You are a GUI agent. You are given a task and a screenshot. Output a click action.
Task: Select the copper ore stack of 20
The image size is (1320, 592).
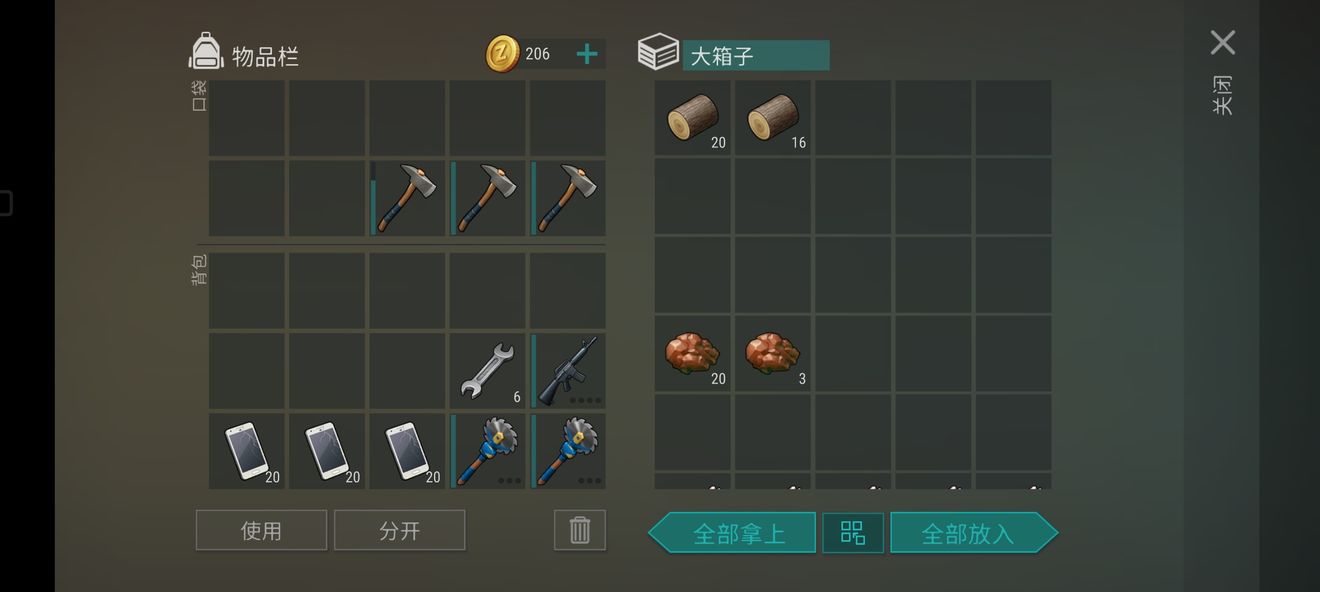tap(693, 354)
